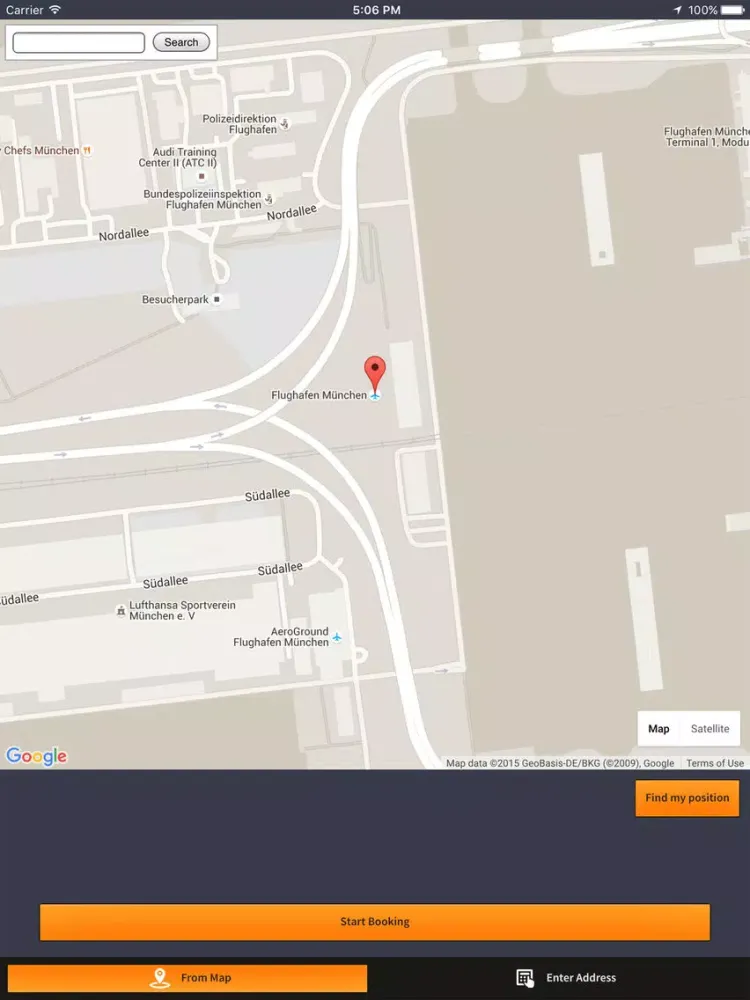The height and width of the screenshot is (1000, 750).
Task: Click the Audi Training Center II label
Action: (178, 157)
